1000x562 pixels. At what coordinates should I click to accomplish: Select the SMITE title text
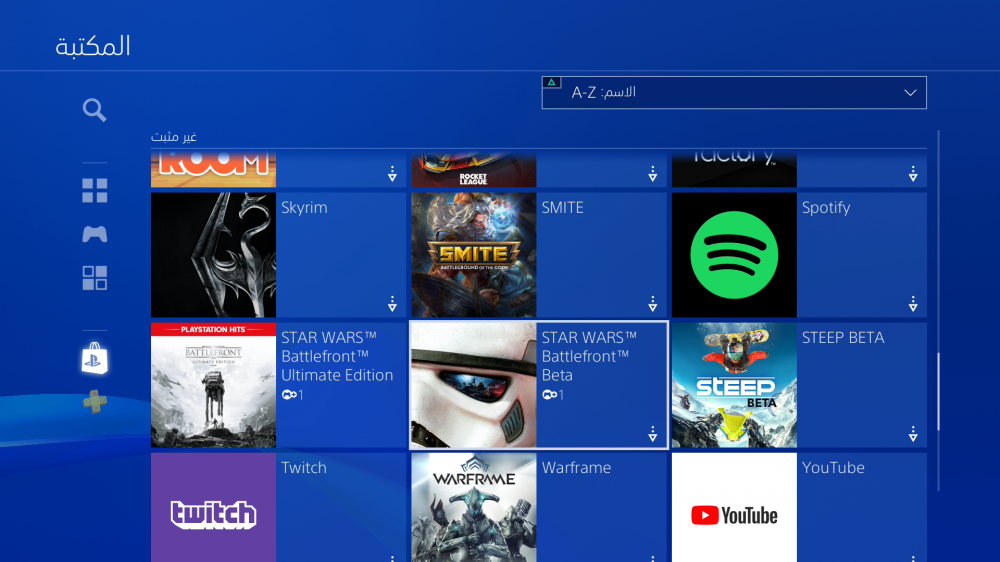pyautogui.click(x=562, y=207)
